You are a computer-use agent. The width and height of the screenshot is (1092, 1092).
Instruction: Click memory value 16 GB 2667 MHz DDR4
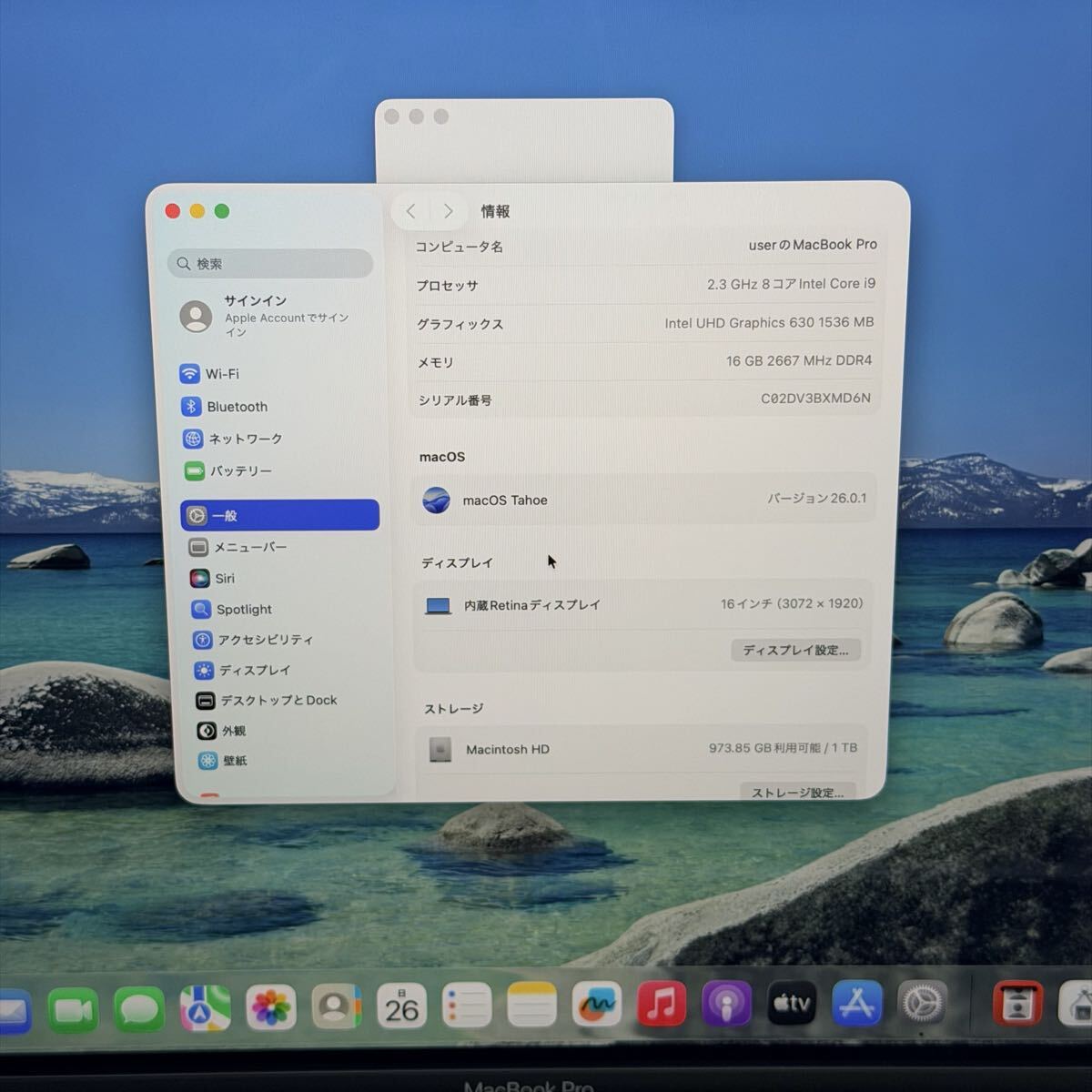click(x=799, y=360)
